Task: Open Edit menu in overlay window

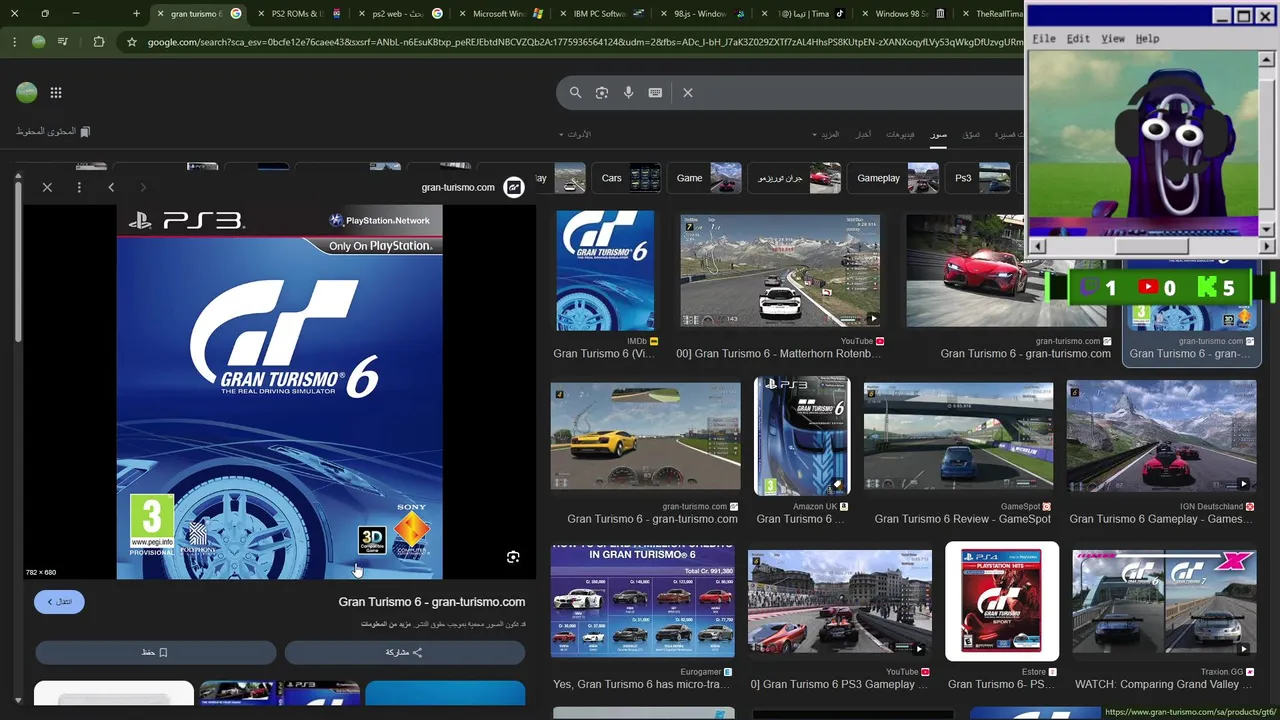Action: (1078, 38)
